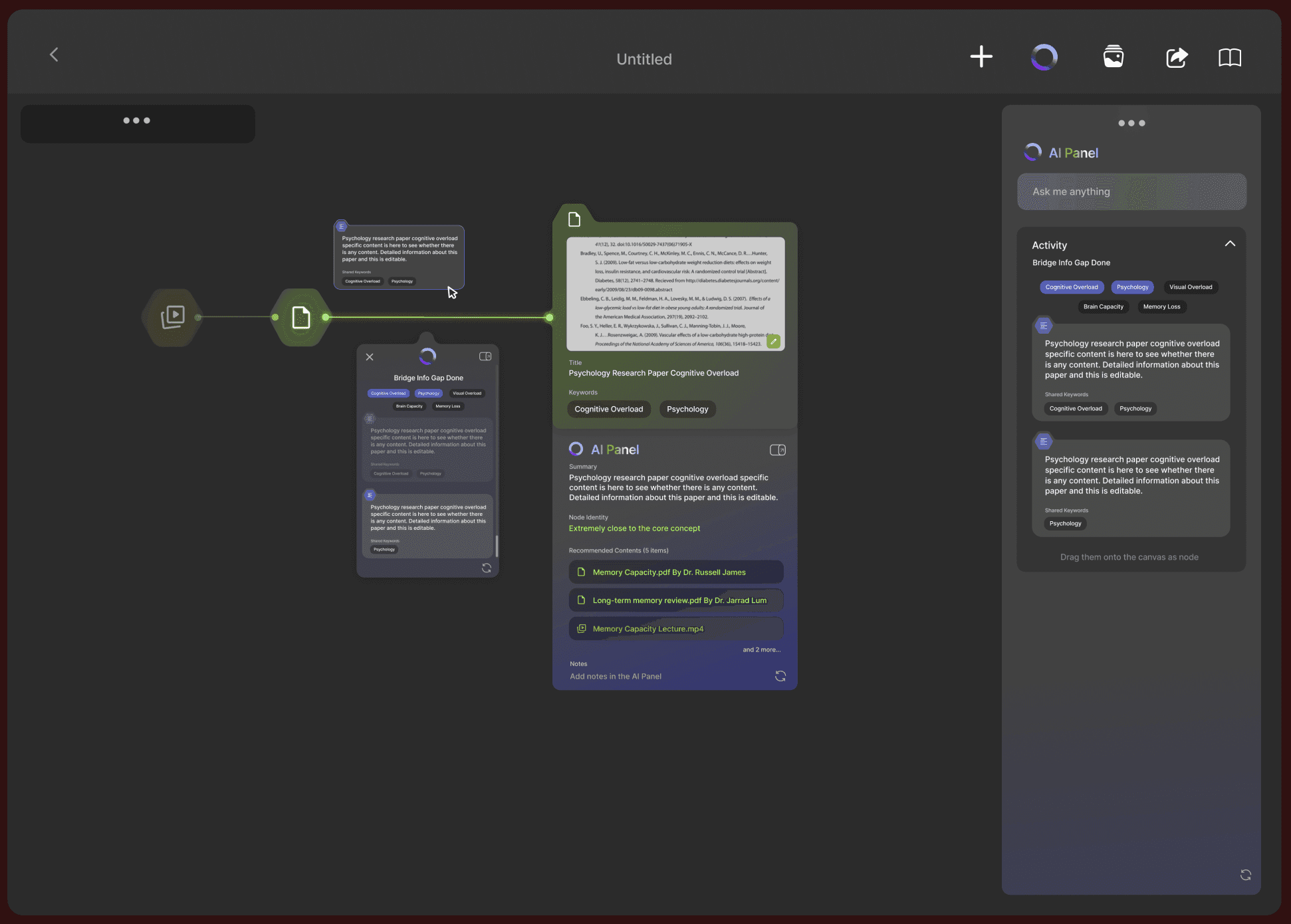The width and height of the screenshot is (1291, 924).
Task: Open the three-dot menu on left bar
Action: 137,121
